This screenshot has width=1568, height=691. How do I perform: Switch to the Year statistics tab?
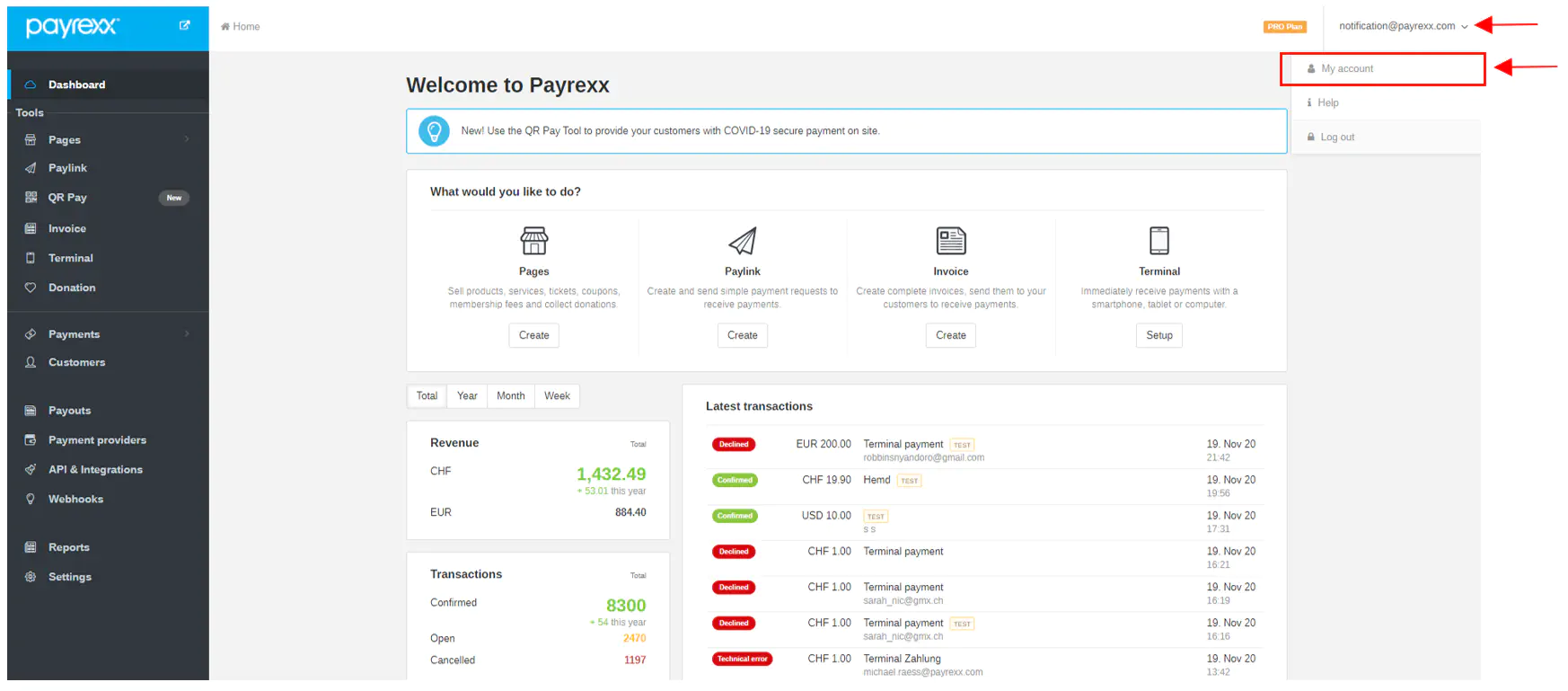click(x=467, y=396)
